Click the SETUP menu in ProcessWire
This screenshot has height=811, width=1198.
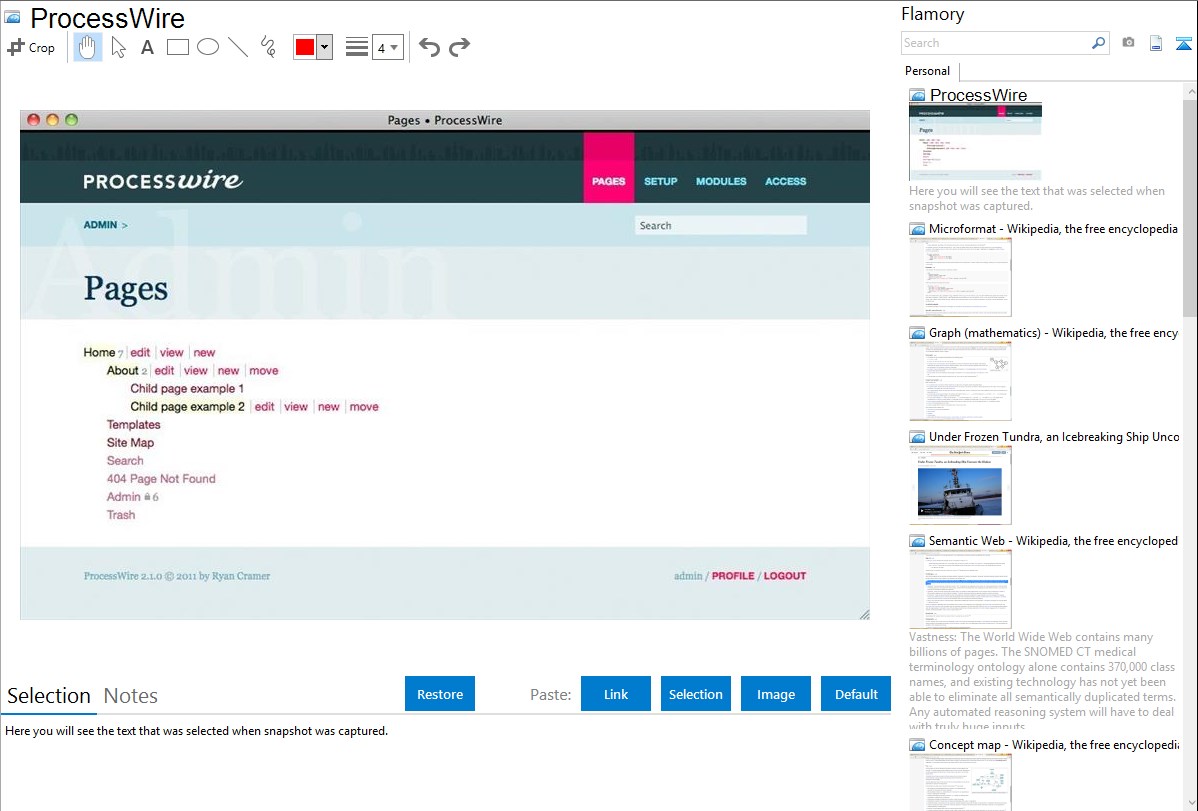[x=661, y=181]
